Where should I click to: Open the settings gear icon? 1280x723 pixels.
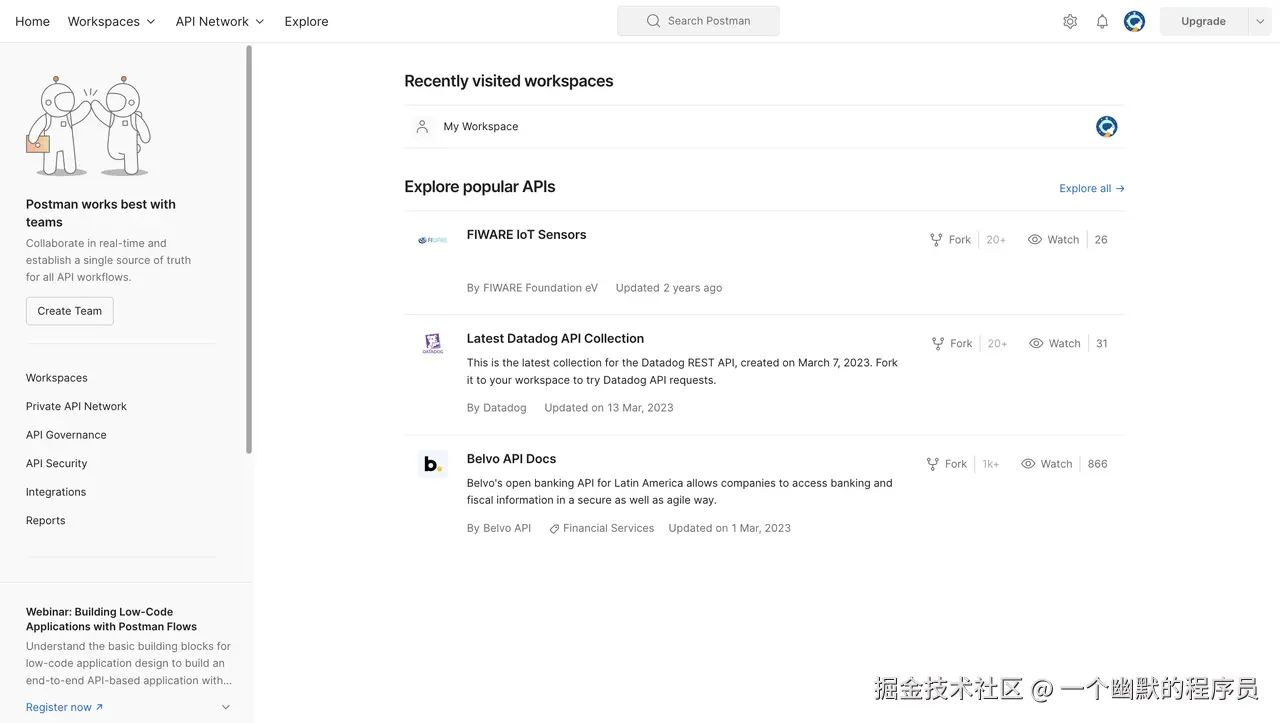coord(1070,21)
